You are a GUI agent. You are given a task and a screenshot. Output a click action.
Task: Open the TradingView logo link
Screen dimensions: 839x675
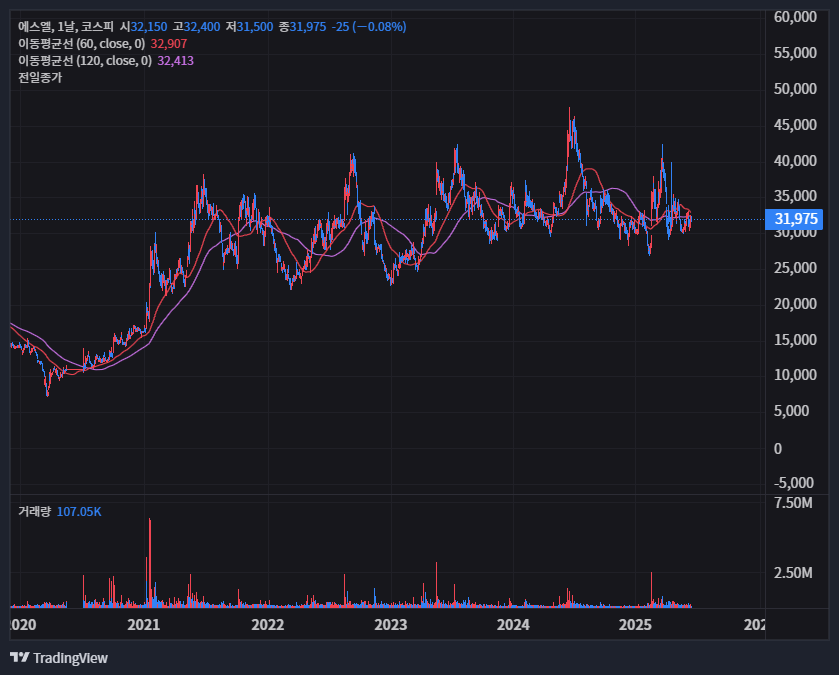(x=59, y=657)
